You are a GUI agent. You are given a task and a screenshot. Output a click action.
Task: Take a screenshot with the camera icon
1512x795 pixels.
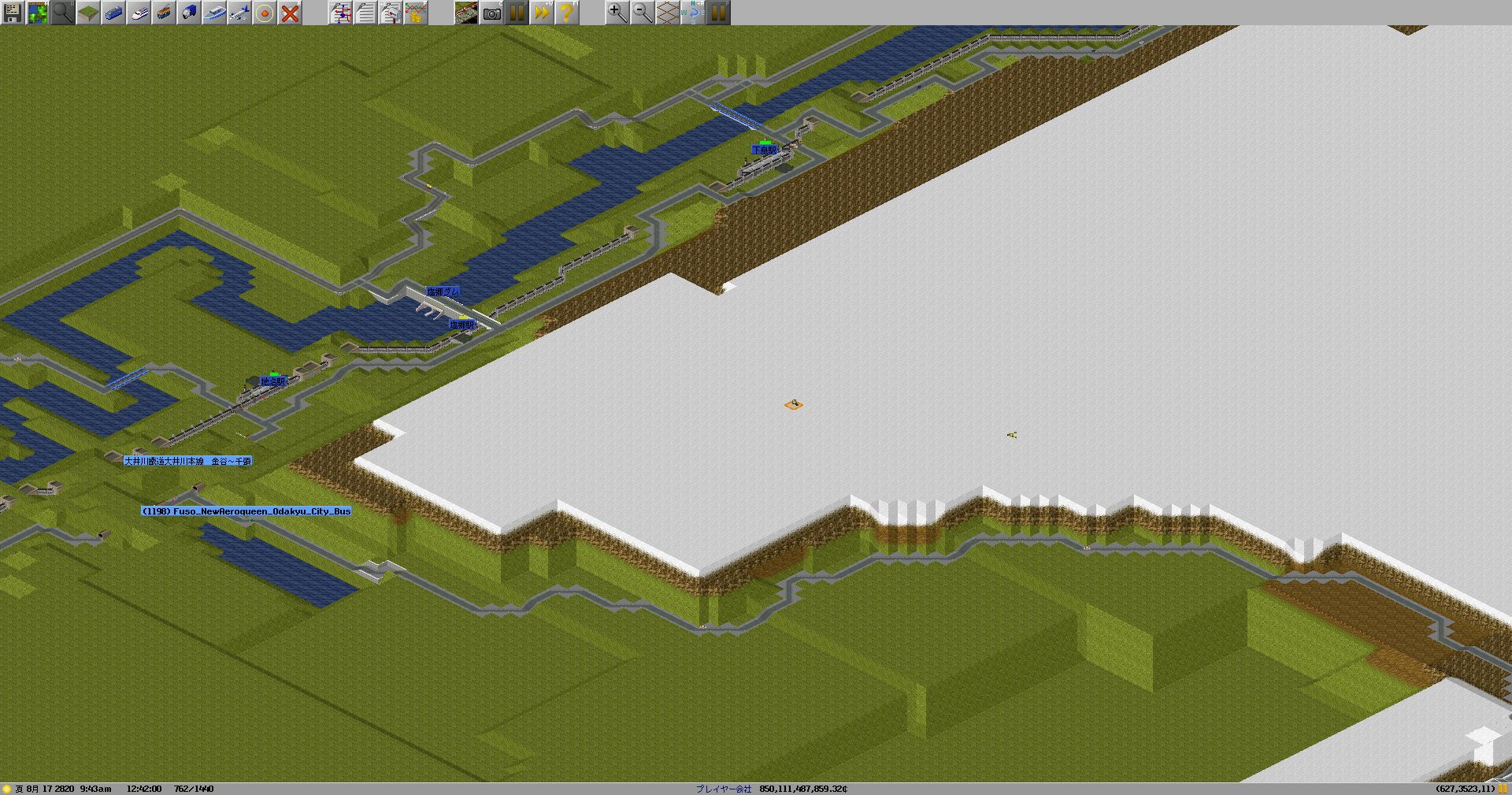point(491,13)
